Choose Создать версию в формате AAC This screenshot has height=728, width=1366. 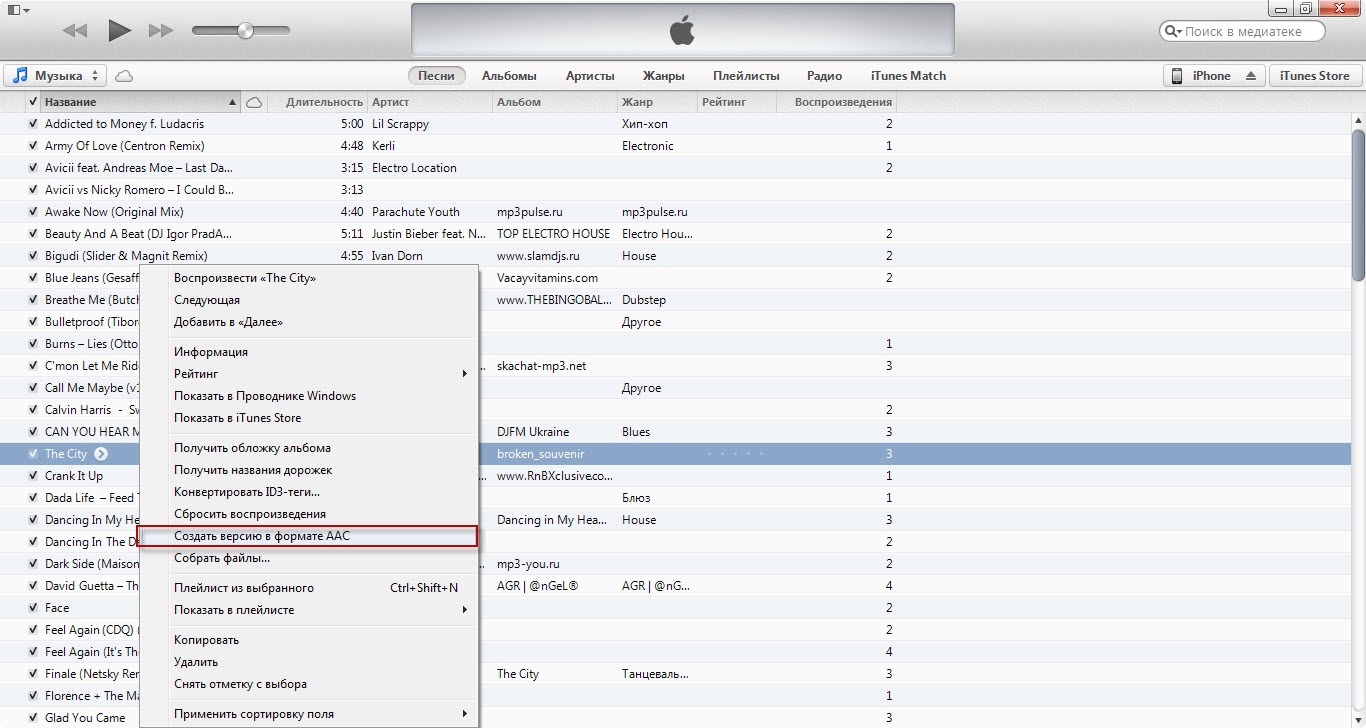309,536
